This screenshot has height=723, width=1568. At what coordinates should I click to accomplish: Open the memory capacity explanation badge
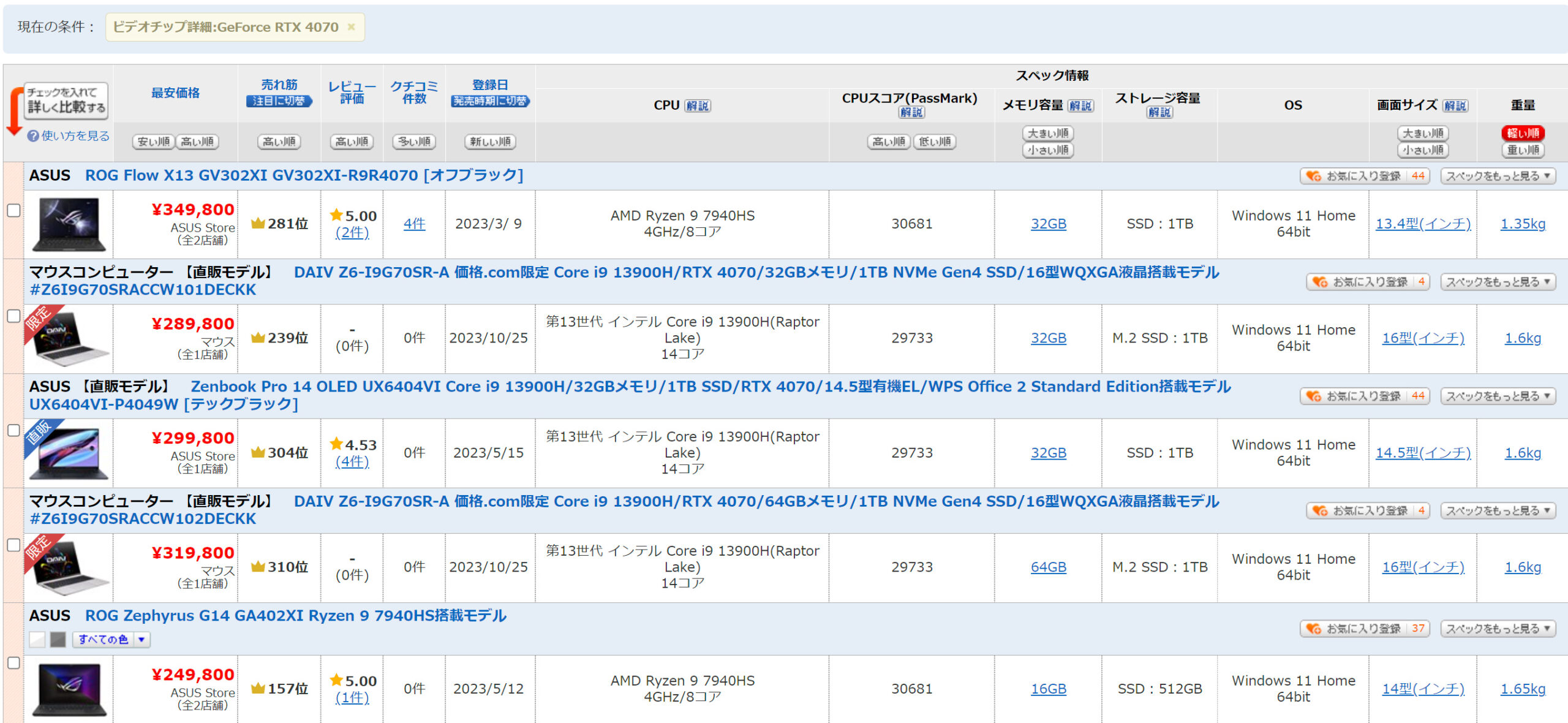[1080, 106]
